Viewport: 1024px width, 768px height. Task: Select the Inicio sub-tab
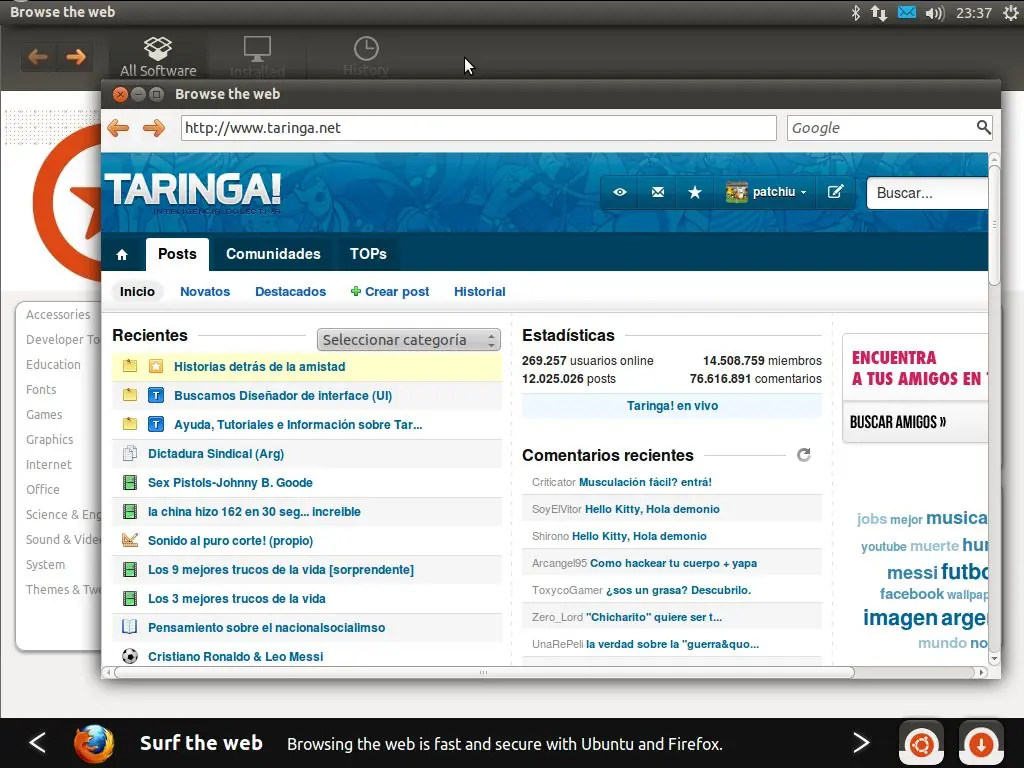(137, 291)
